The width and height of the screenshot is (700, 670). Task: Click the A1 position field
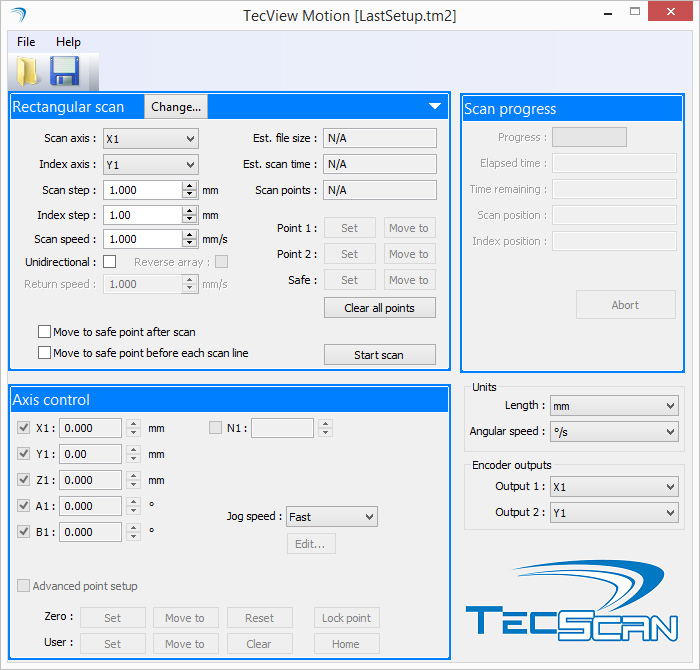click(90, 506)
